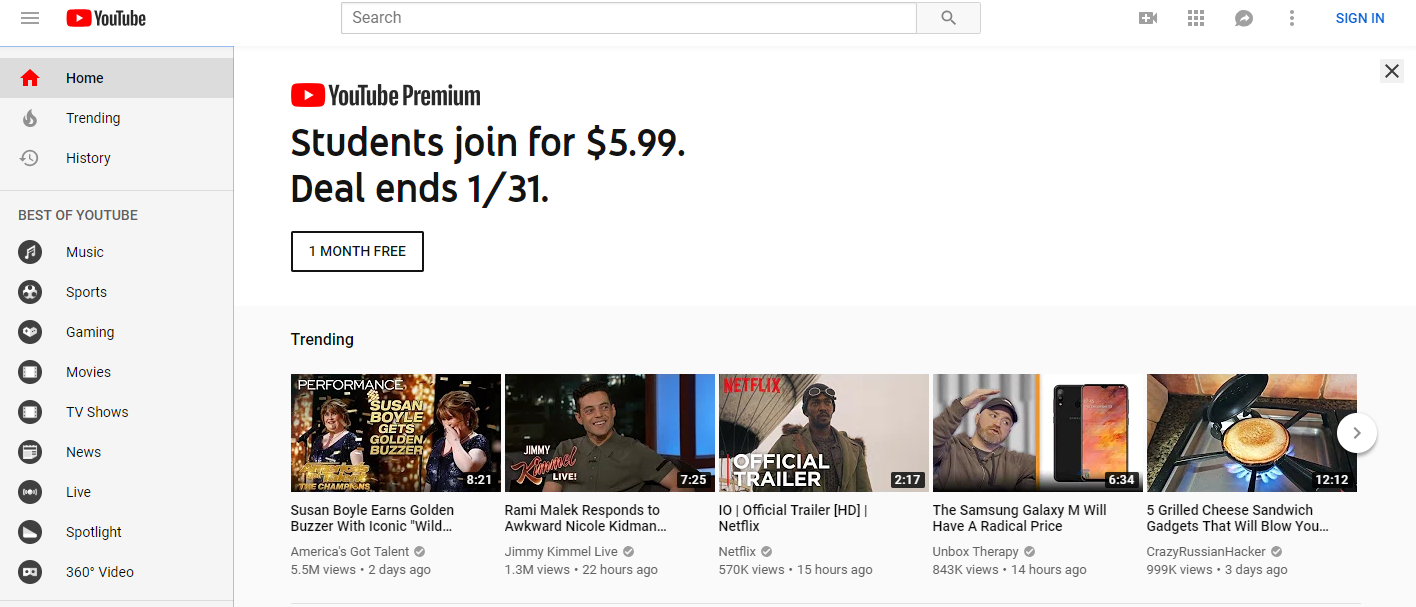Select Movies category label
1416x607 pixels.
click(89, 372)
